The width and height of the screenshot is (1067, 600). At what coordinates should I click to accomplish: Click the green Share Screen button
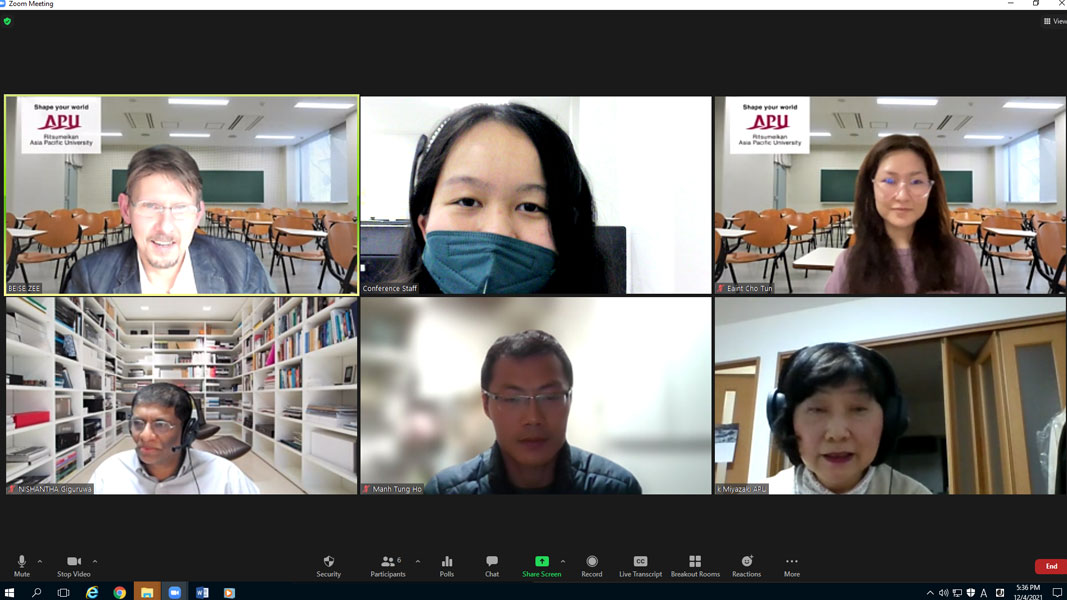541,565
